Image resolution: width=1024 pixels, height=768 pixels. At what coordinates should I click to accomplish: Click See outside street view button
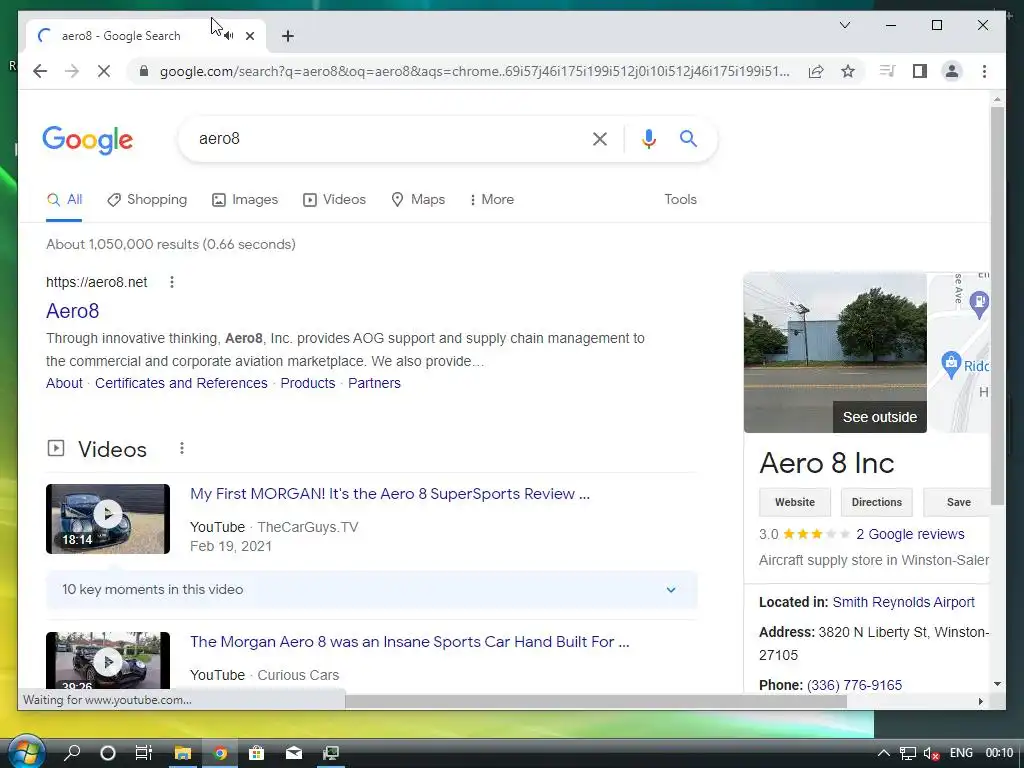[x=880, y=417]
